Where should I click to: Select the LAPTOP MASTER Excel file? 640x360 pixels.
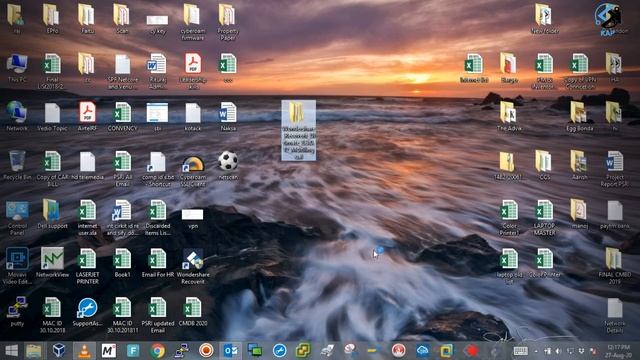coord(544,218)
